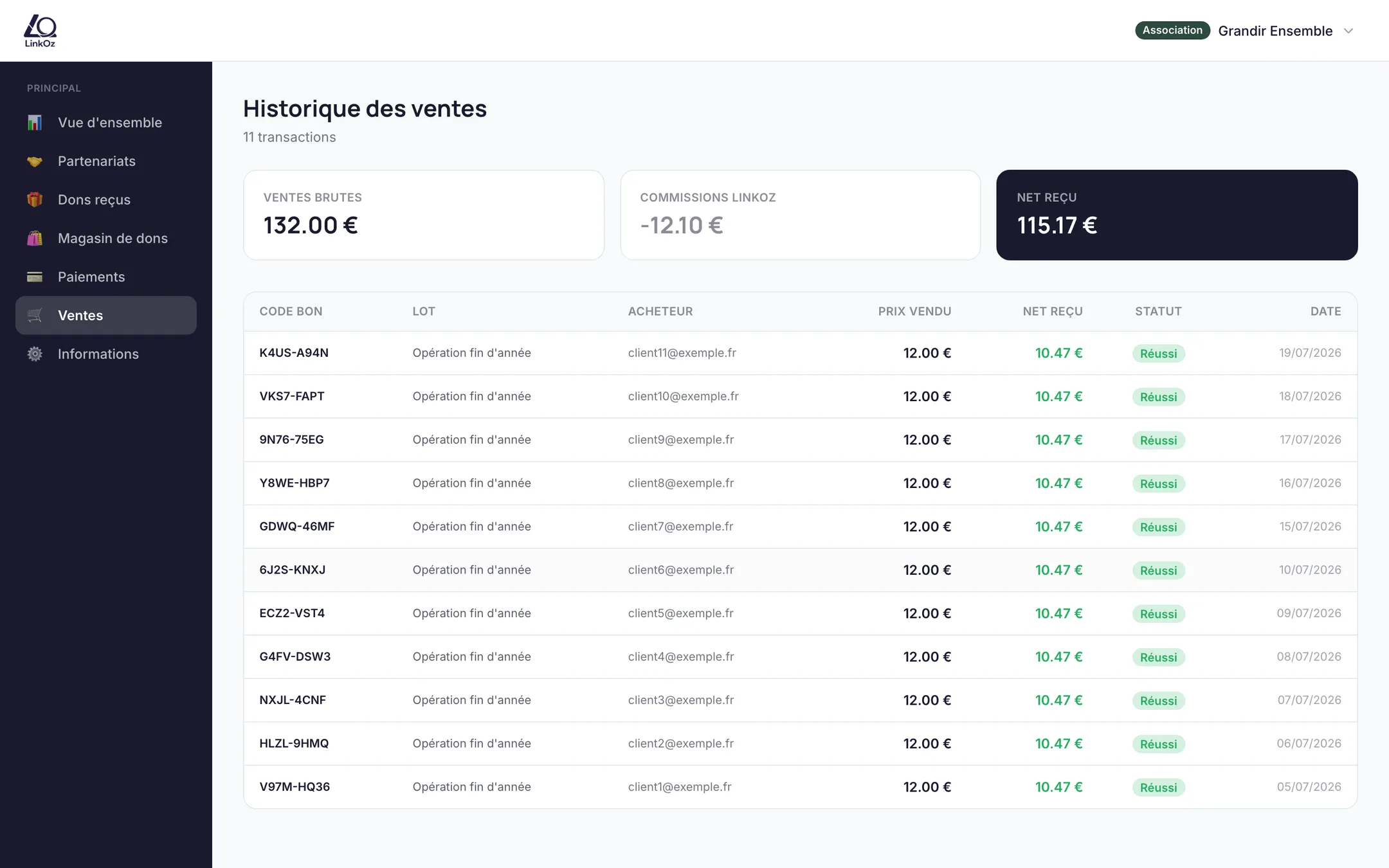The image size is (1389, 868).
Task: Click the Ventes brutes summary card
Action: pyautogui.click(x=424, y=215)
